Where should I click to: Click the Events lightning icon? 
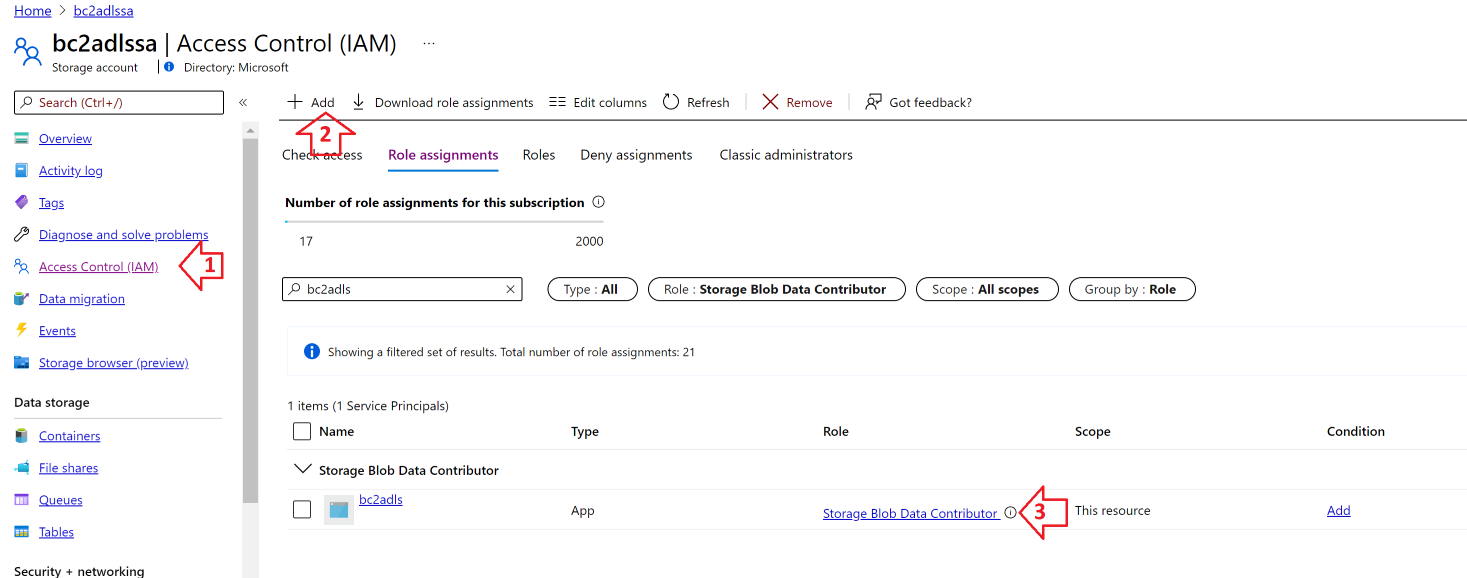(x=22, y=330)
